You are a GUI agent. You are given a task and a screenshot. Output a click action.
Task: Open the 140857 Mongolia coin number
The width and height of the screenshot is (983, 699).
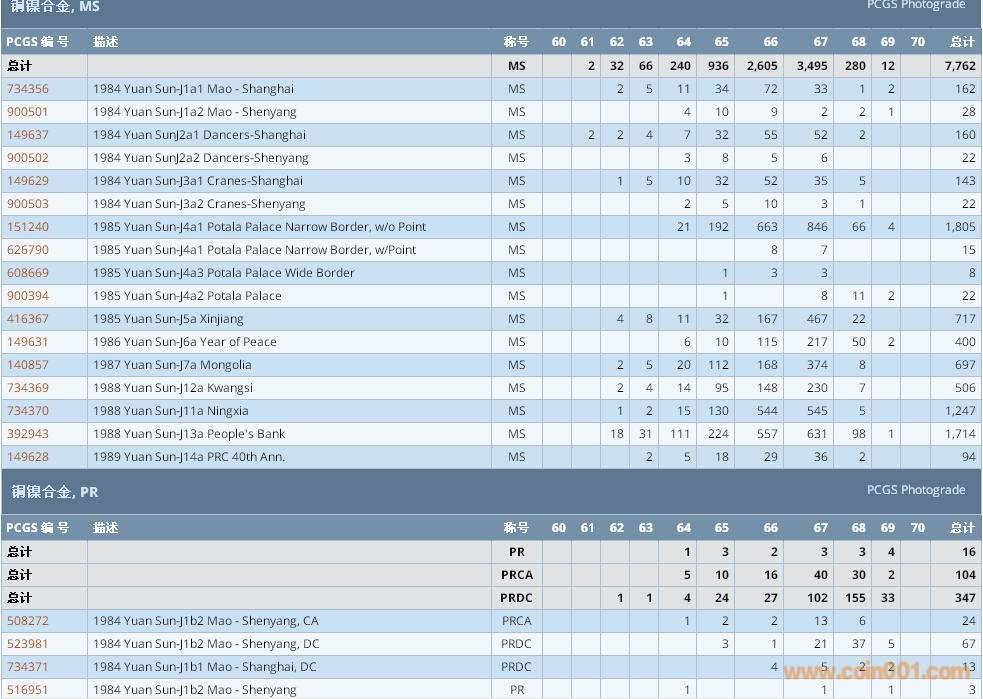tap(28, 365)
